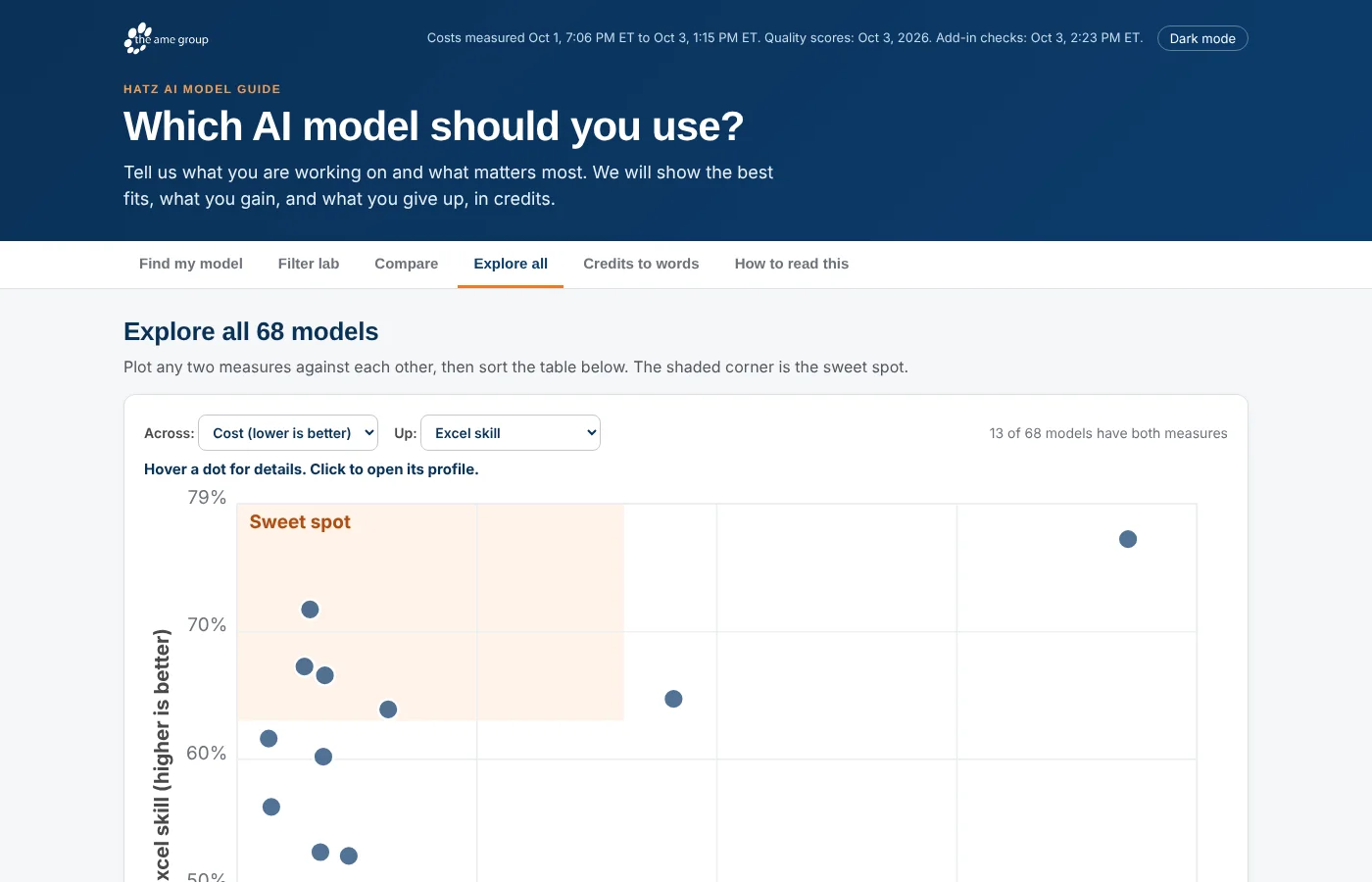Click the 'Which AI model should you use?' title
Screen dimensions: 1372x882
pyautogui.click(x=434, y=126)
